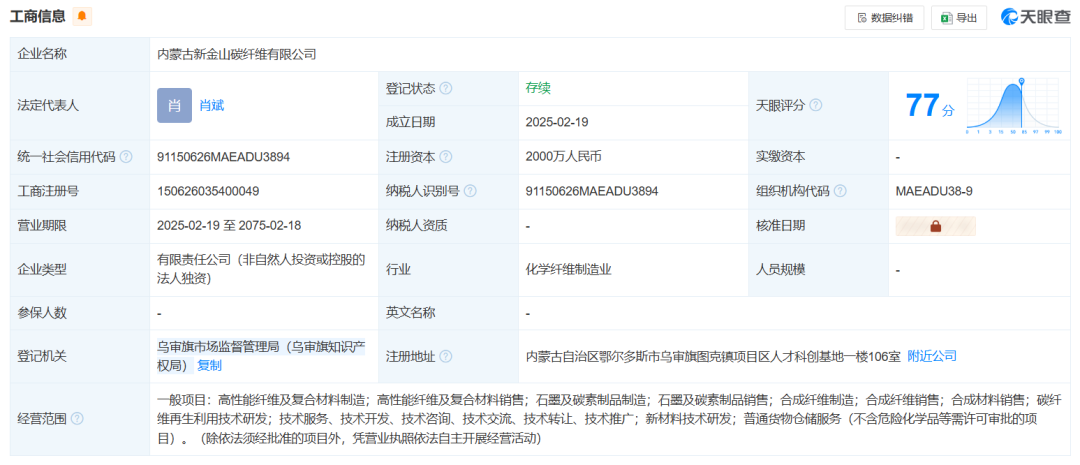Click help icon next to 注册地址

(x=446, y=356)
